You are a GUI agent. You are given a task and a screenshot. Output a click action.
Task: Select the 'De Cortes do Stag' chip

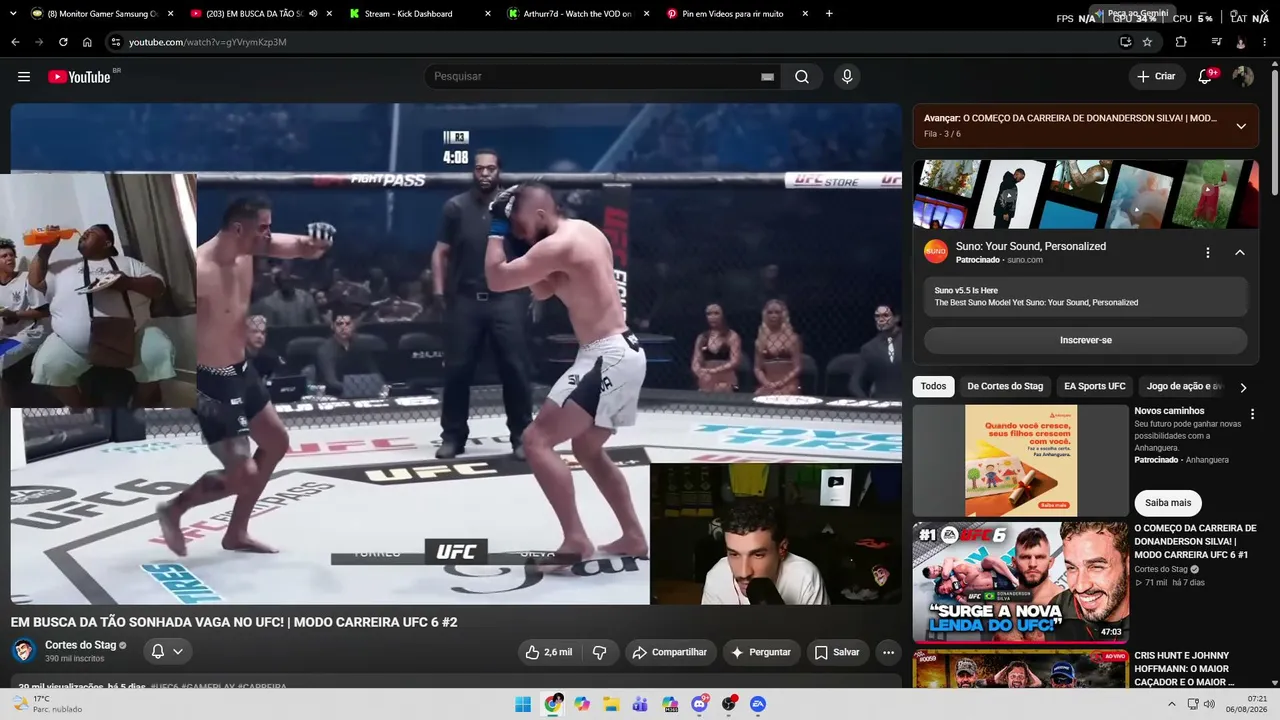[x=1005, y=386]
